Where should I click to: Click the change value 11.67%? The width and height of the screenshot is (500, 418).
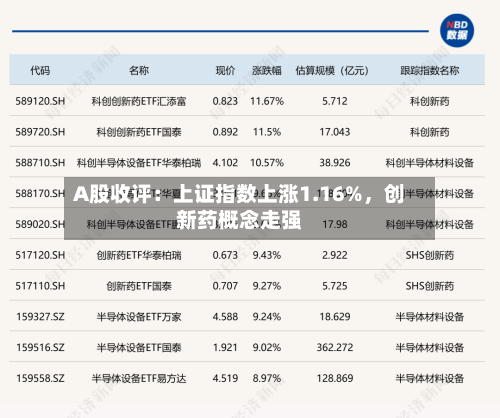(267, 101)
